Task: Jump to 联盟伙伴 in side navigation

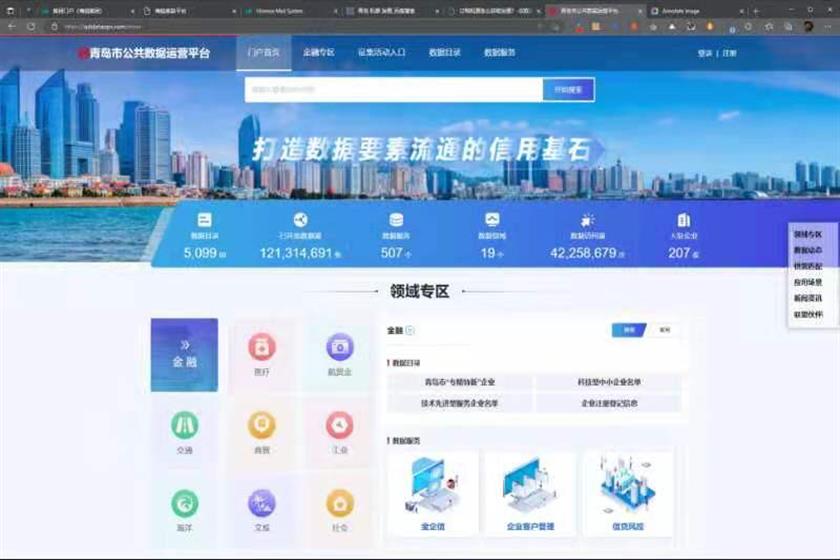Action: [808, 315]
